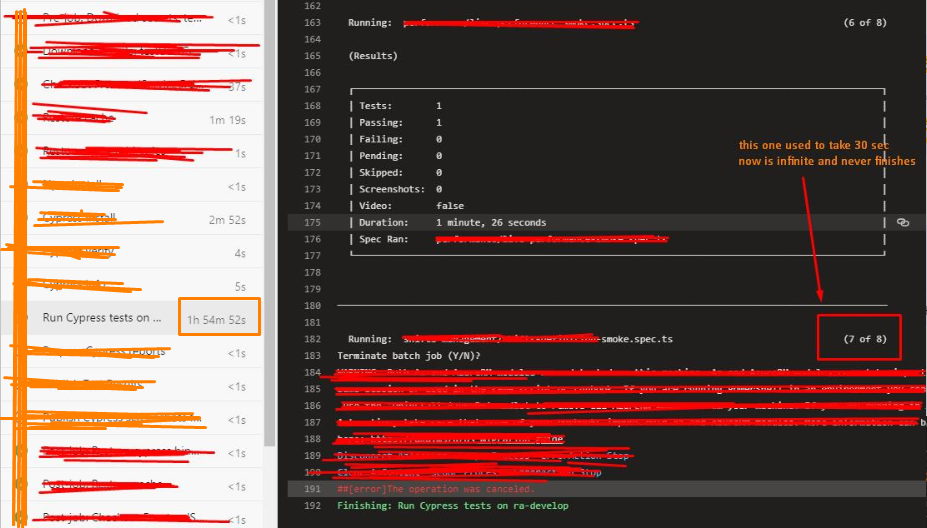Click the Passing: 1 log line
This screenshot has height=528, width=927.
click(x=400, y=122)
